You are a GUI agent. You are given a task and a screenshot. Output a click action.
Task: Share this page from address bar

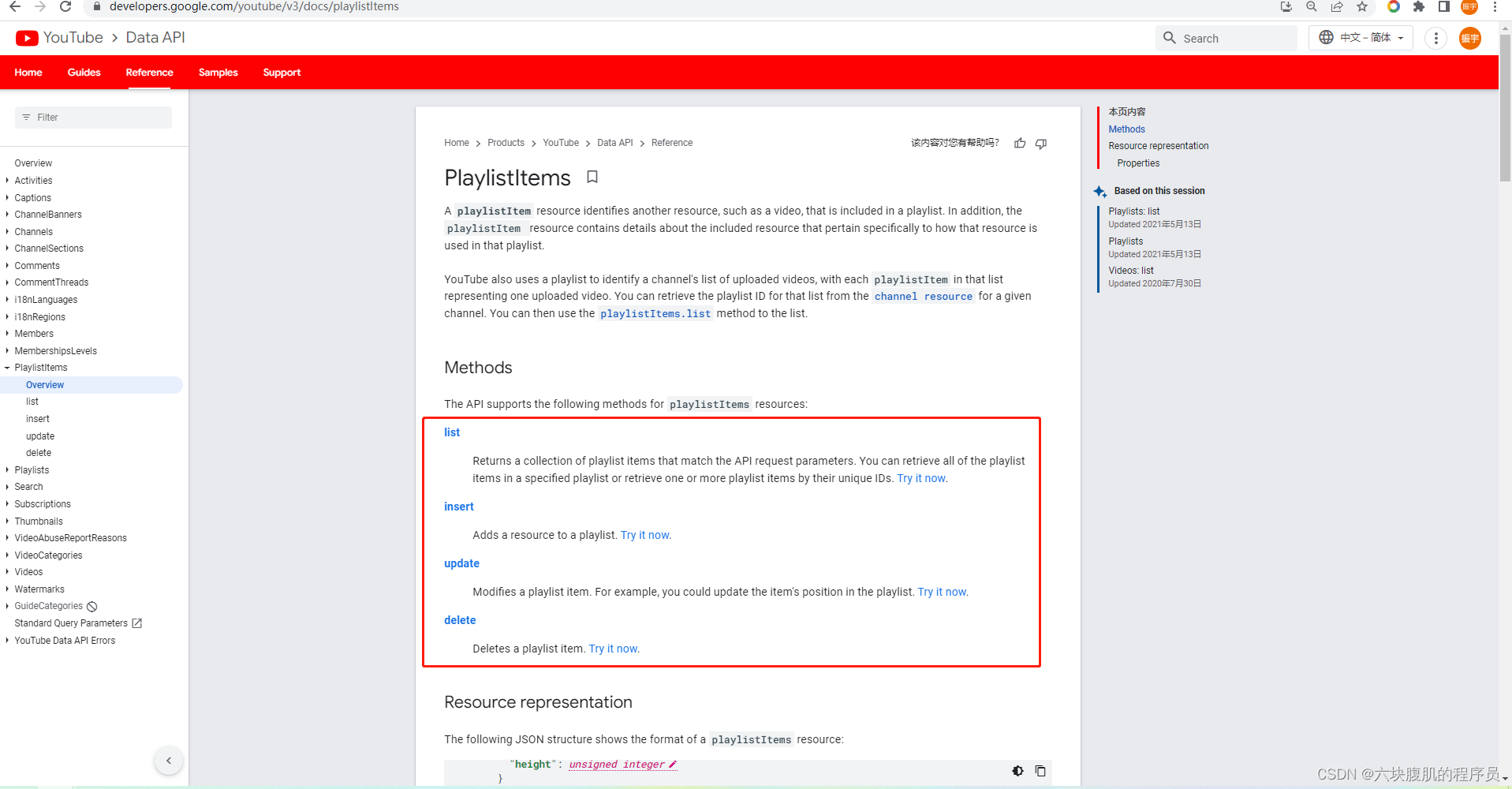pos(1337,6)
